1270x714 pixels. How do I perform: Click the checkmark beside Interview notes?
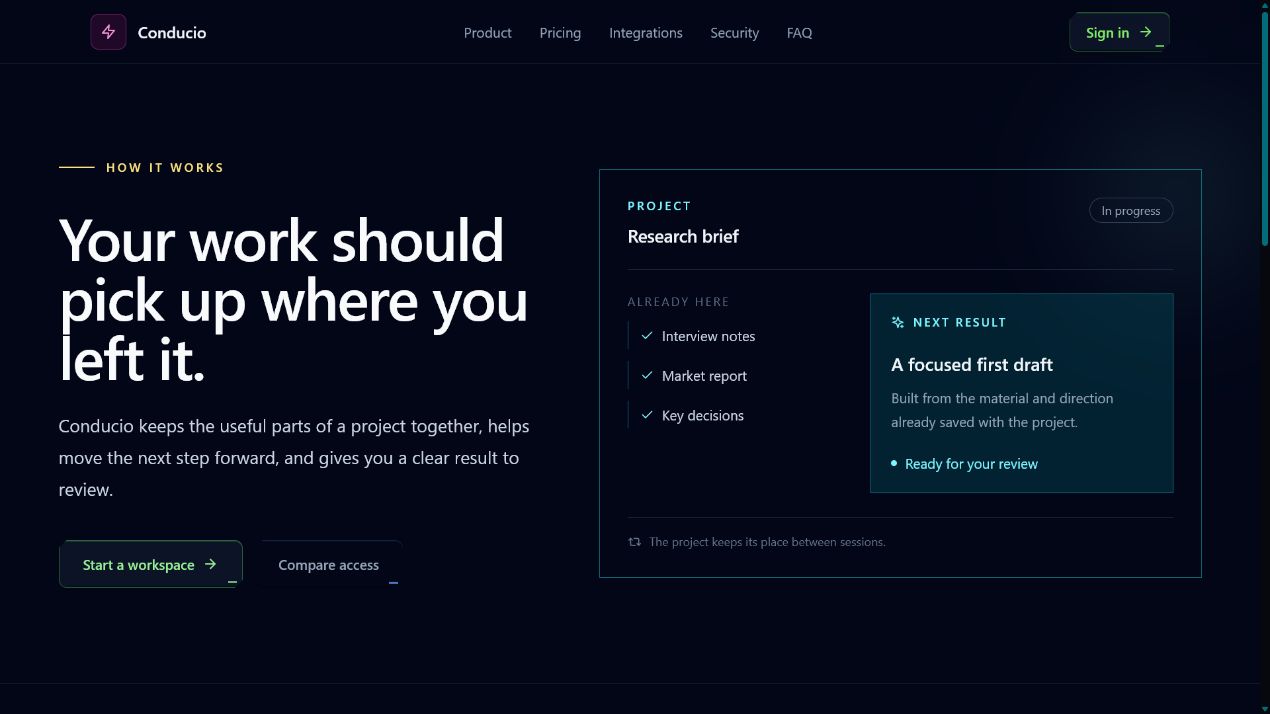tap(647, 336)
